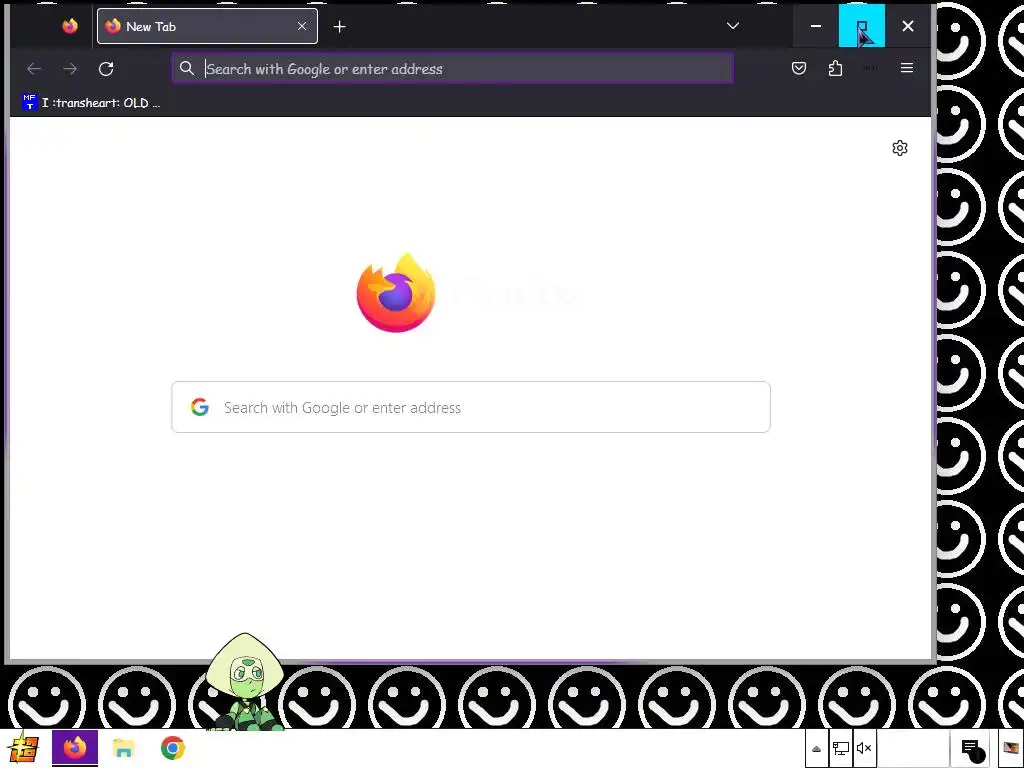
Task: Click the thumbnail icon at taskbar end
Action: [1010, 748]
